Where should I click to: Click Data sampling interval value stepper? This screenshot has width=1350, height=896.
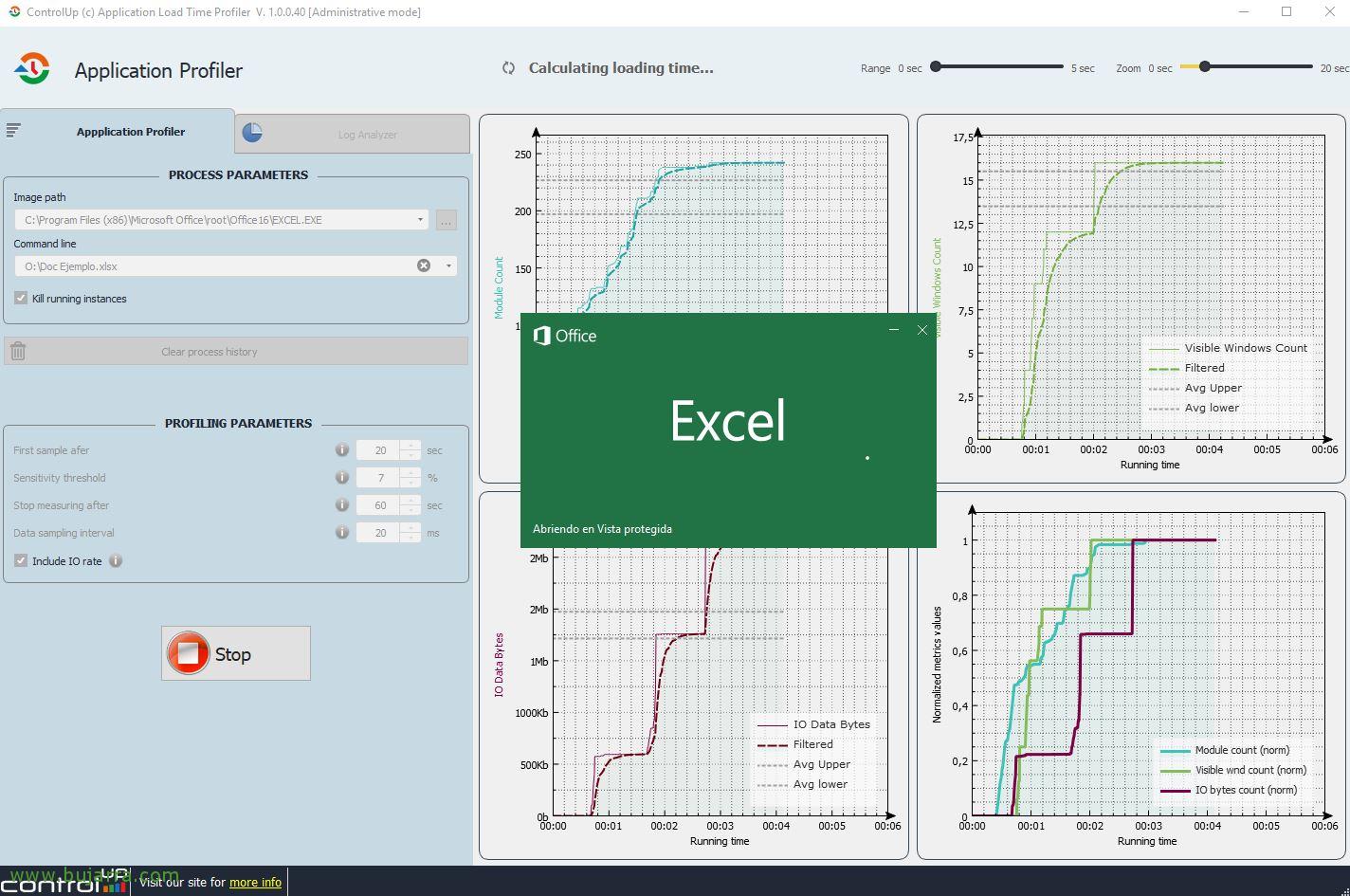(x=410, y=533)
